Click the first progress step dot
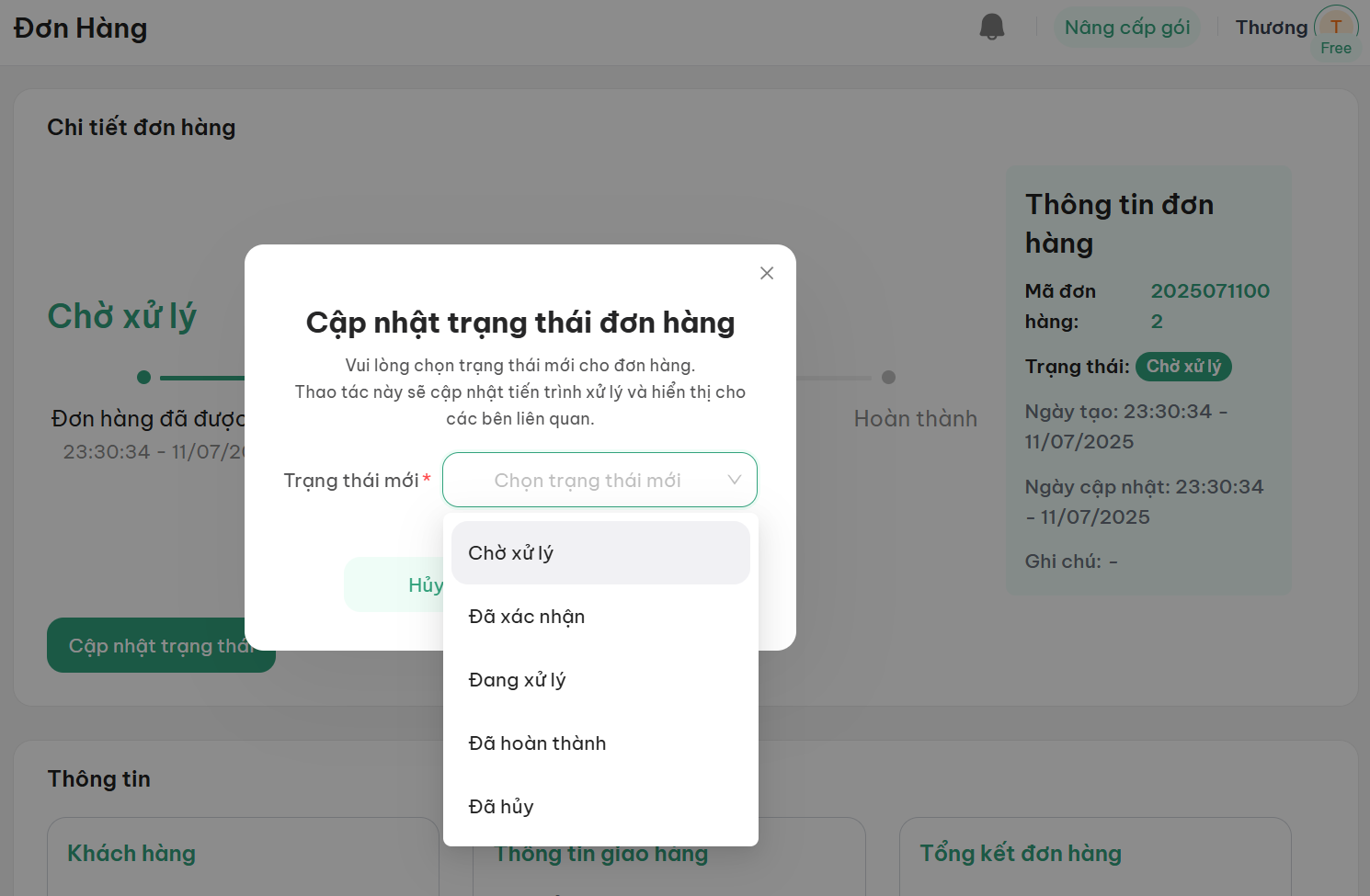The image size is (1370, 896). (x=143, y=377)
